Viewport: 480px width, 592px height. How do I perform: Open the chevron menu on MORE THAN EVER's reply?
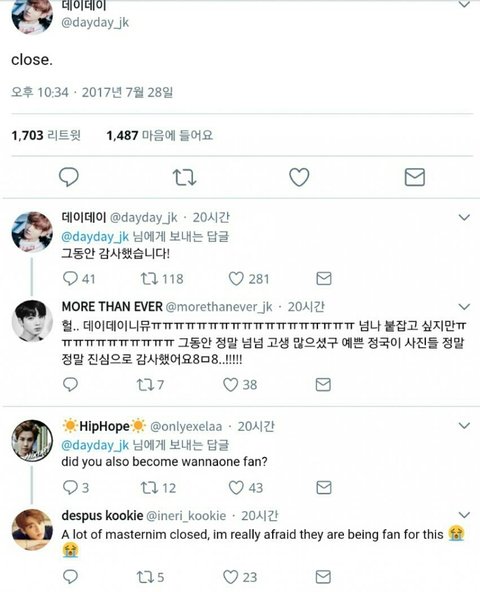tap(464, 306)
